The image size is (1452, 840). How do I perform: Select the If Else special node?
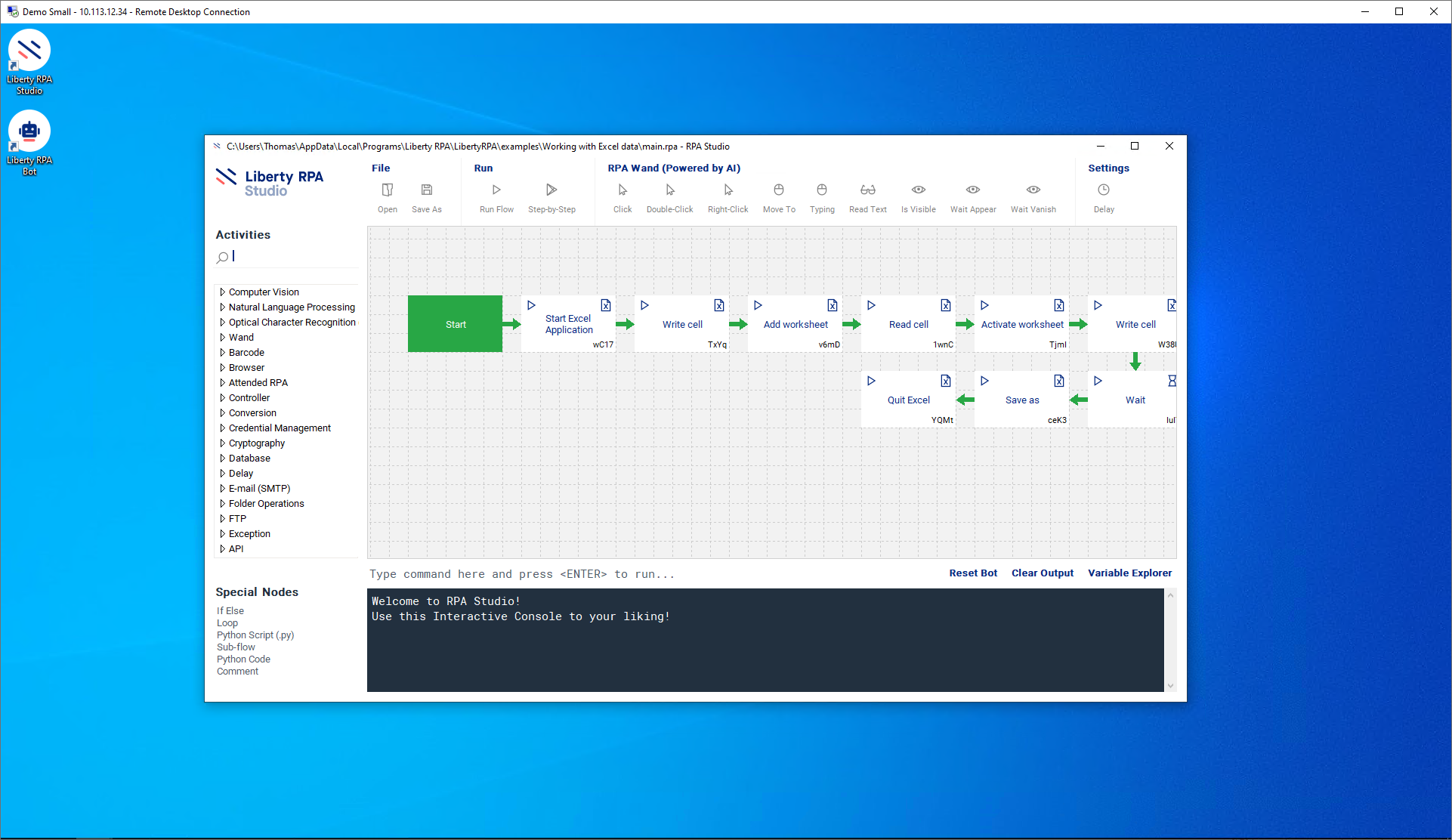[230, 610]
